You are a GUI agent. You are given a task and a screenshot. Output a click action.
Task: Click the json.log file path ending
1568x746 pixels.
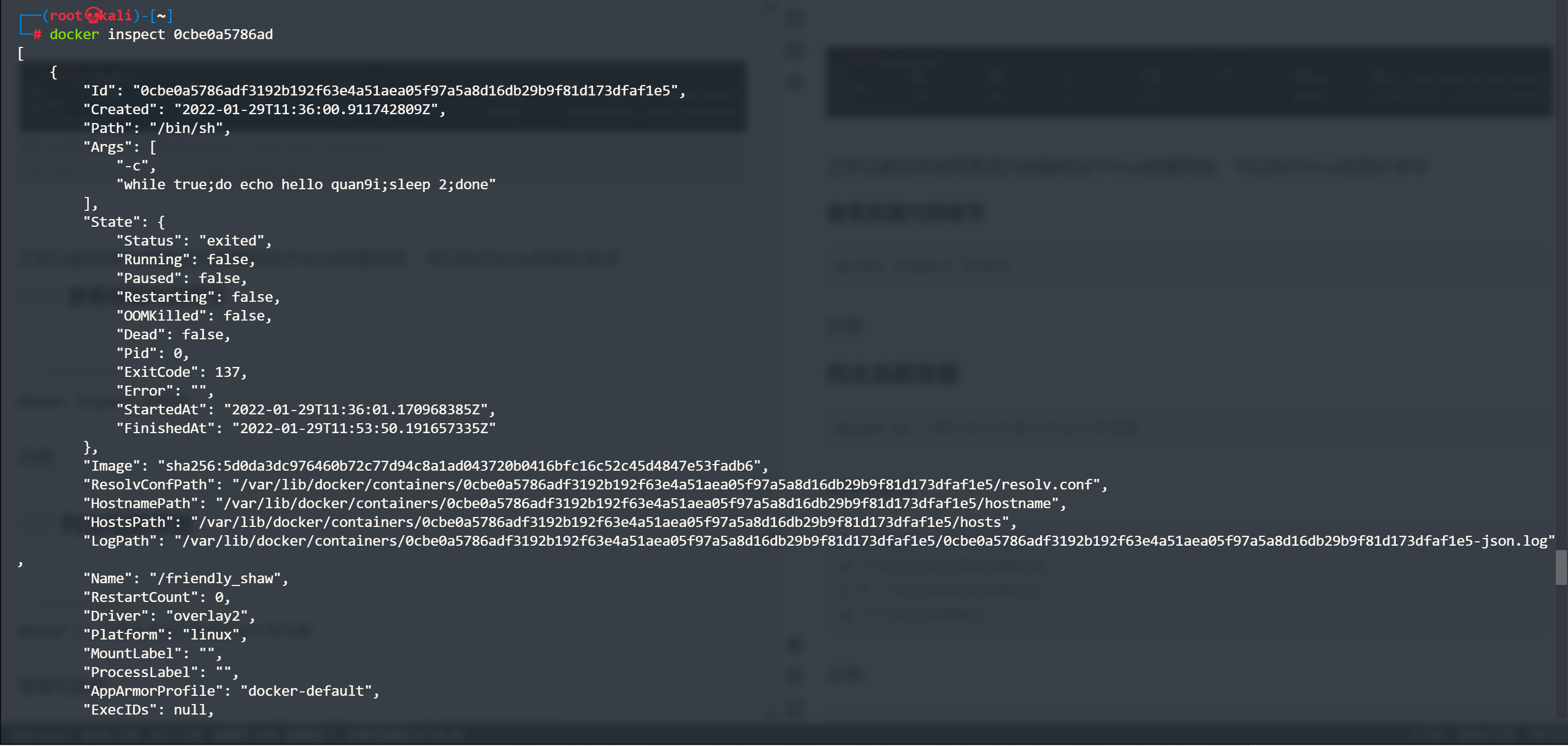1514,541
